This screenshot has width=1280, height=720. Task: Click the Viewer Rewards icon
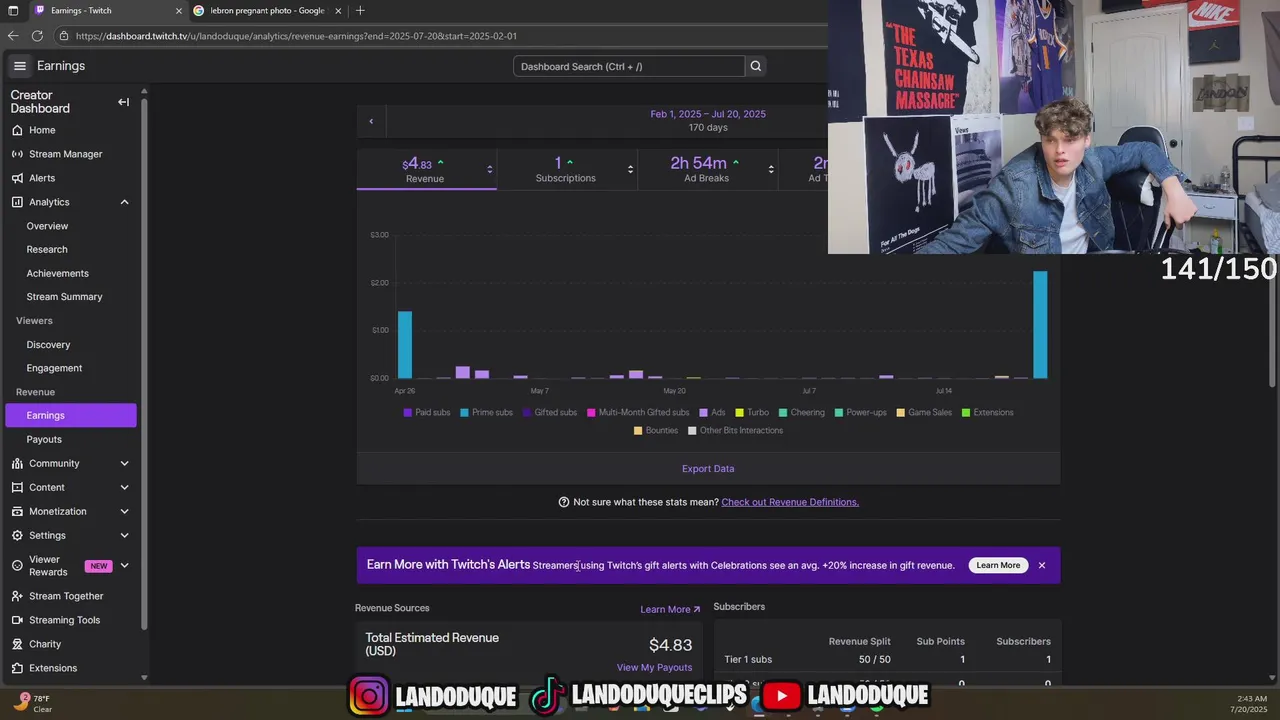coord(17,565)
